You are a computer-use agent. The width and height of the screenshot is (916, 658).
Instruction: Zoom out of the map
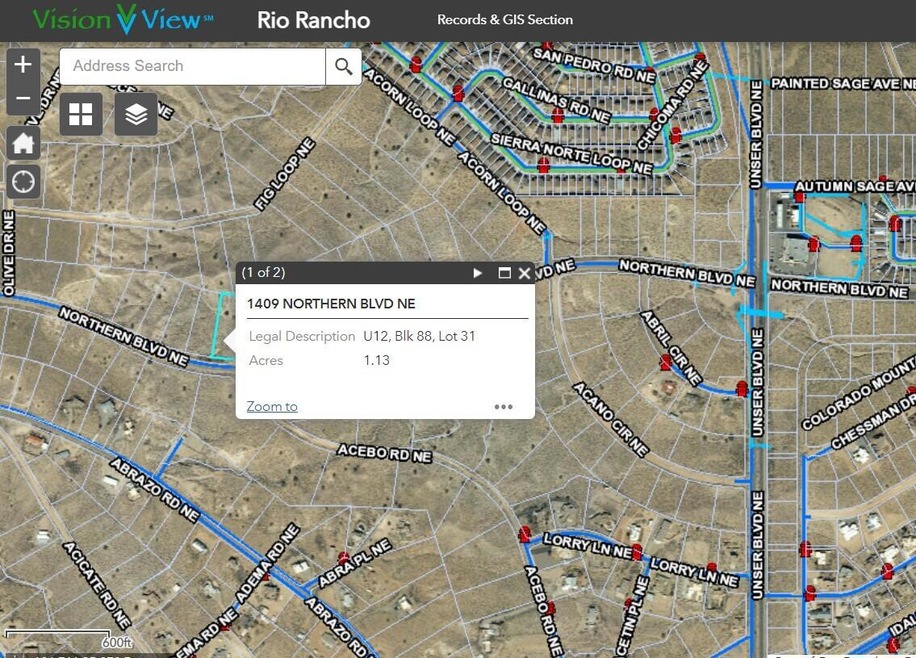[23, 98]
